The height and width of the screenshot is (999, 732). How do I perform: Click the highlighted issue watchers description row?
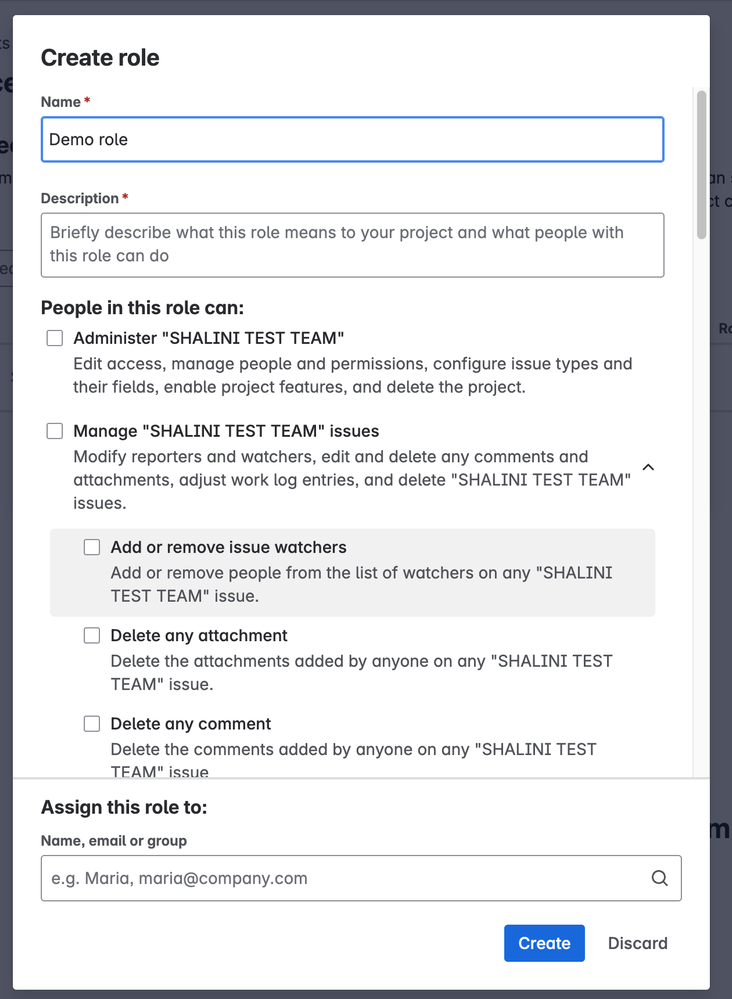coord(352,572)
